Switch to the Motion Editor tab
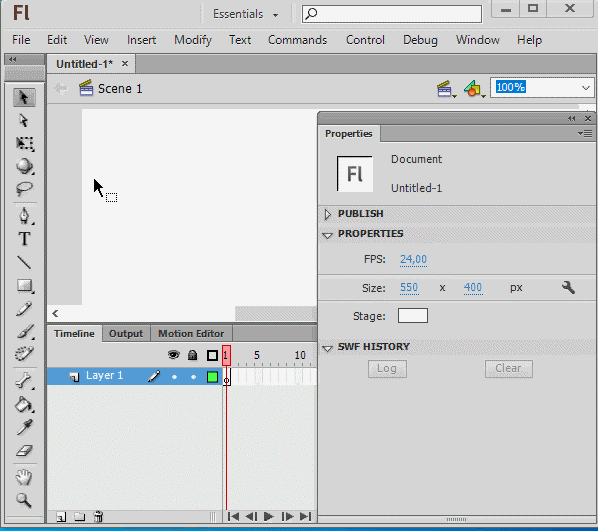598x531 pixels. [x=191, y=334]
